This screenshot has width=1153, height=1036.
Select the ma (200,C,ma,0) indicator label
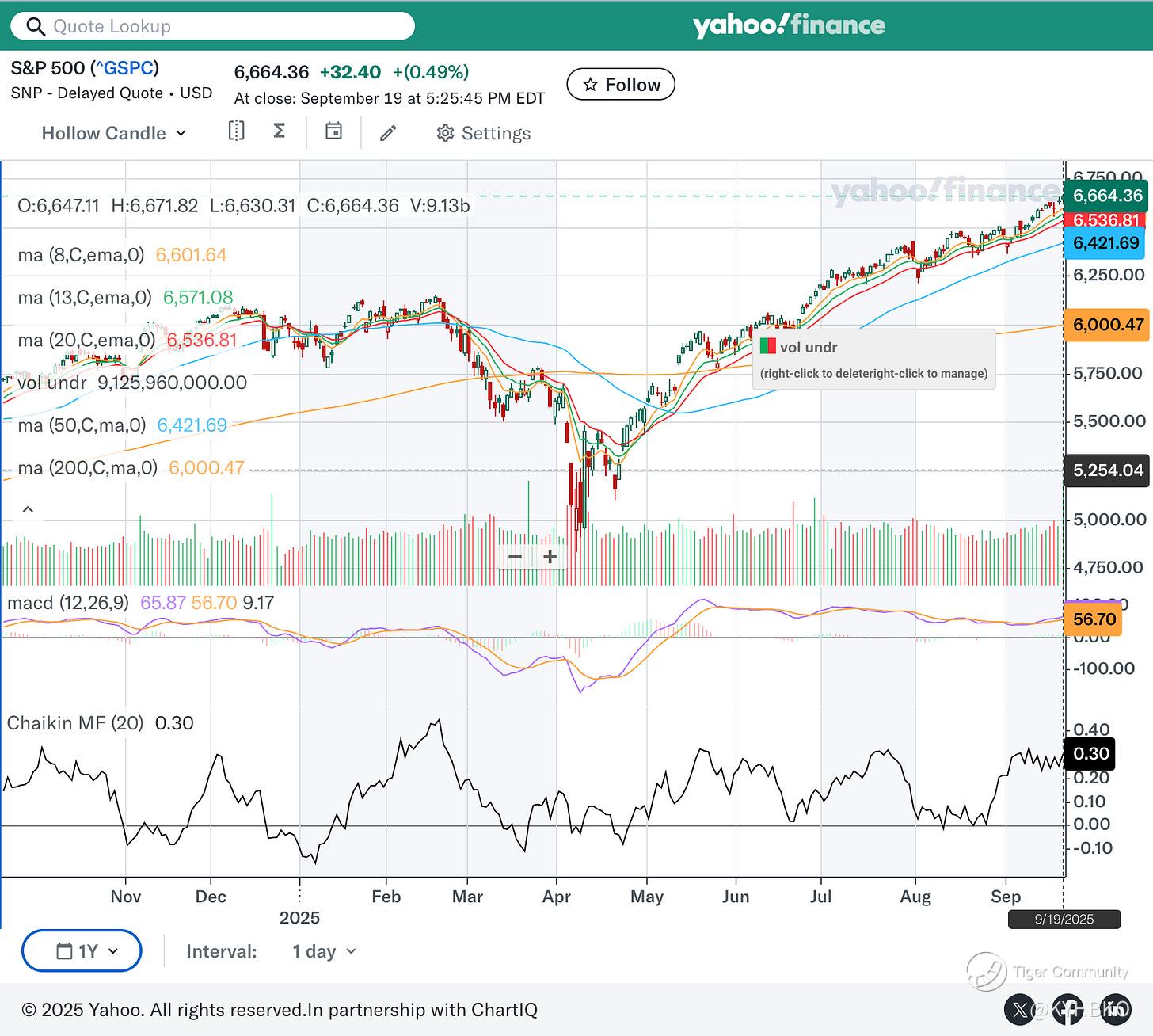pyautogui.click(x=88, y=468)
